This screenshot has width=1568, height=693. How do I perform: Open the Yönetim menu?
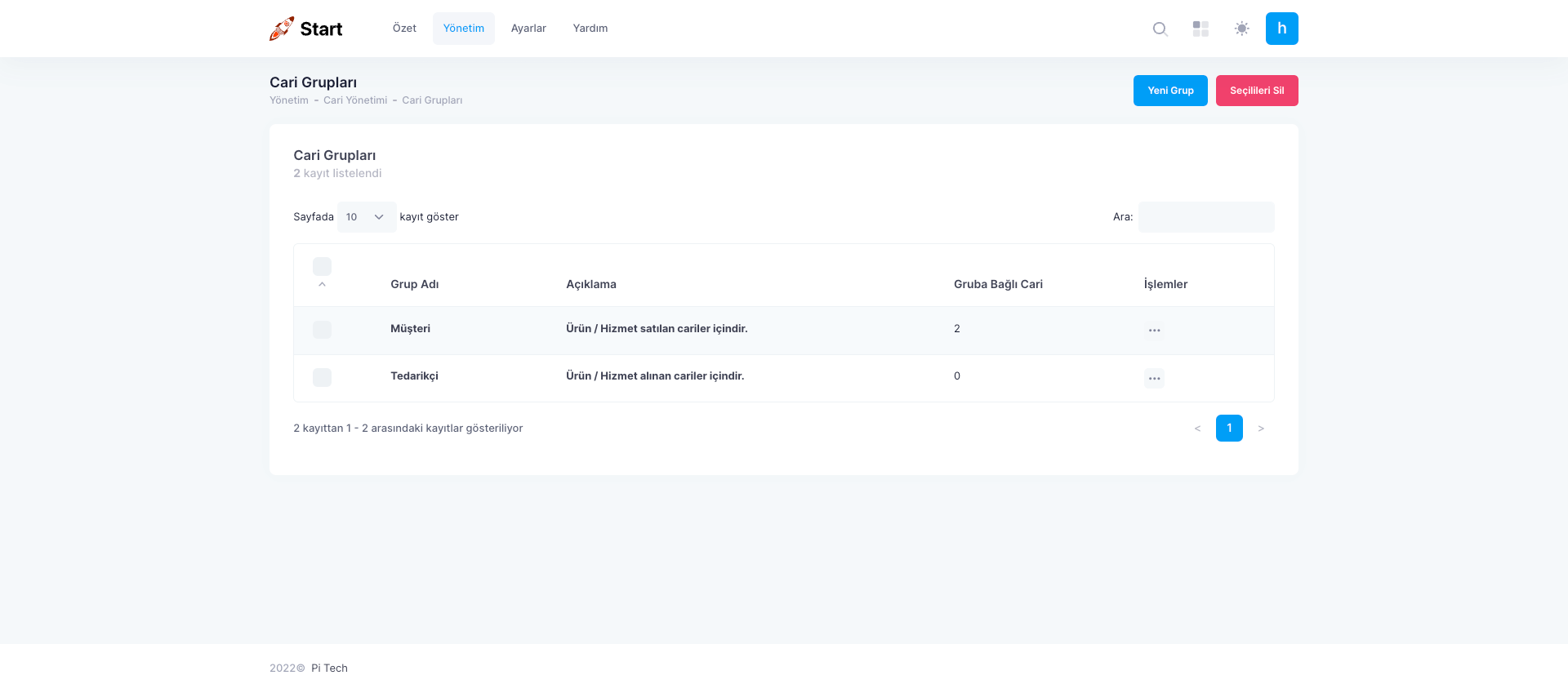pyautogui.click(x=463, y=29)
